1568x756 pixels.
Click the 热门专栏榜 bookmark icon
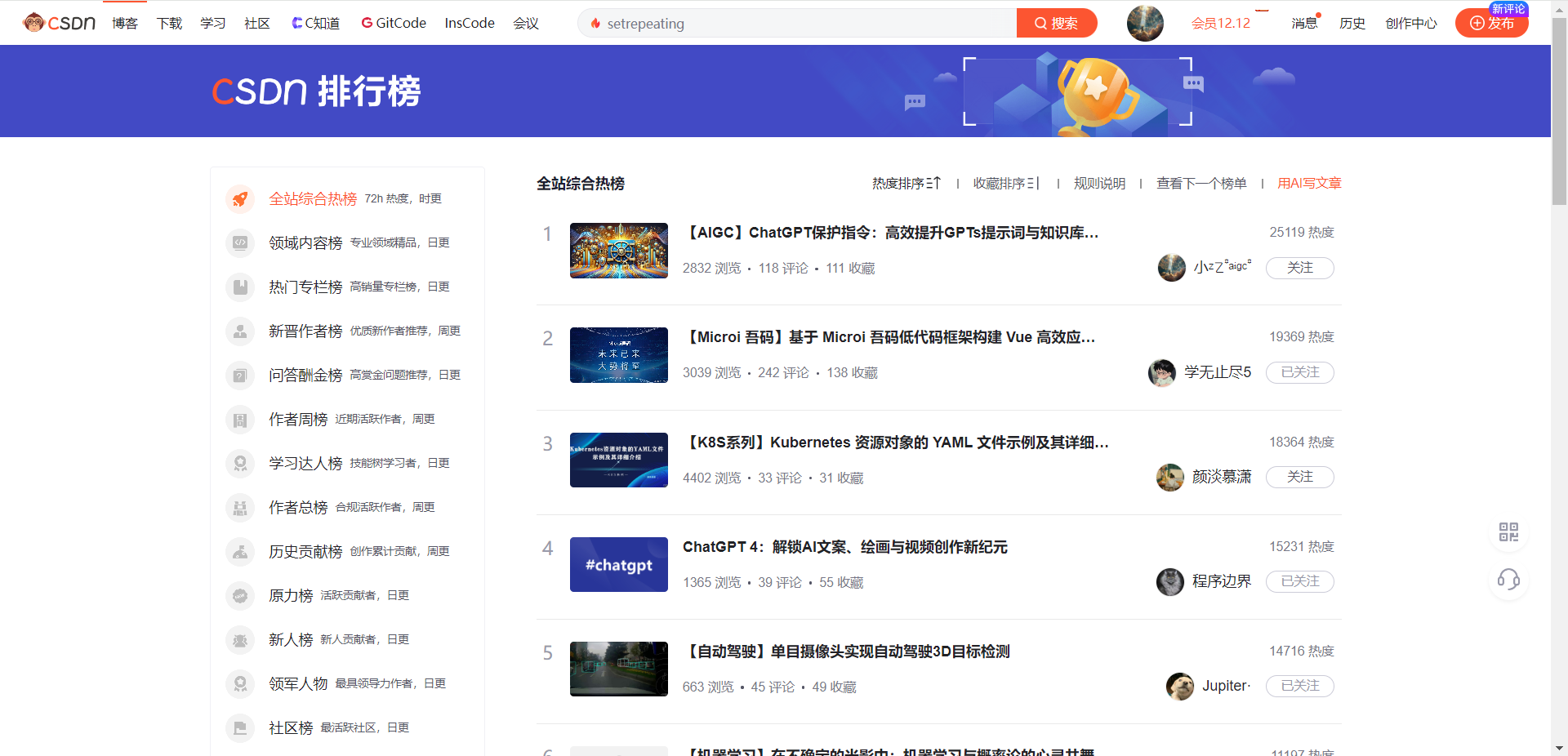(240, 287)
